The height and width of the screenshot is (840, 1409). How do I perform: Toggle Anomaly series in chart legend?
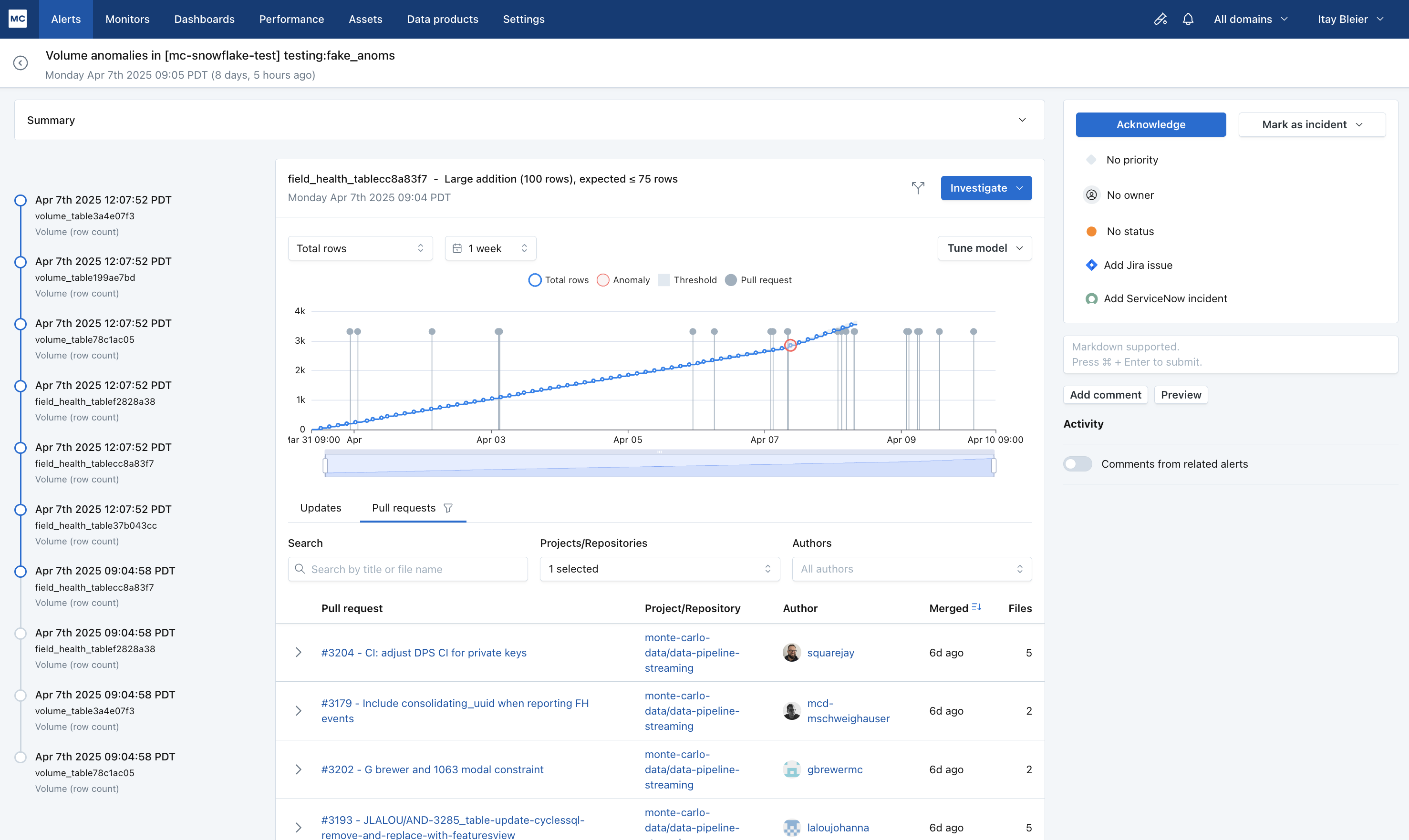pyautogui.click(x=623, y=280)
